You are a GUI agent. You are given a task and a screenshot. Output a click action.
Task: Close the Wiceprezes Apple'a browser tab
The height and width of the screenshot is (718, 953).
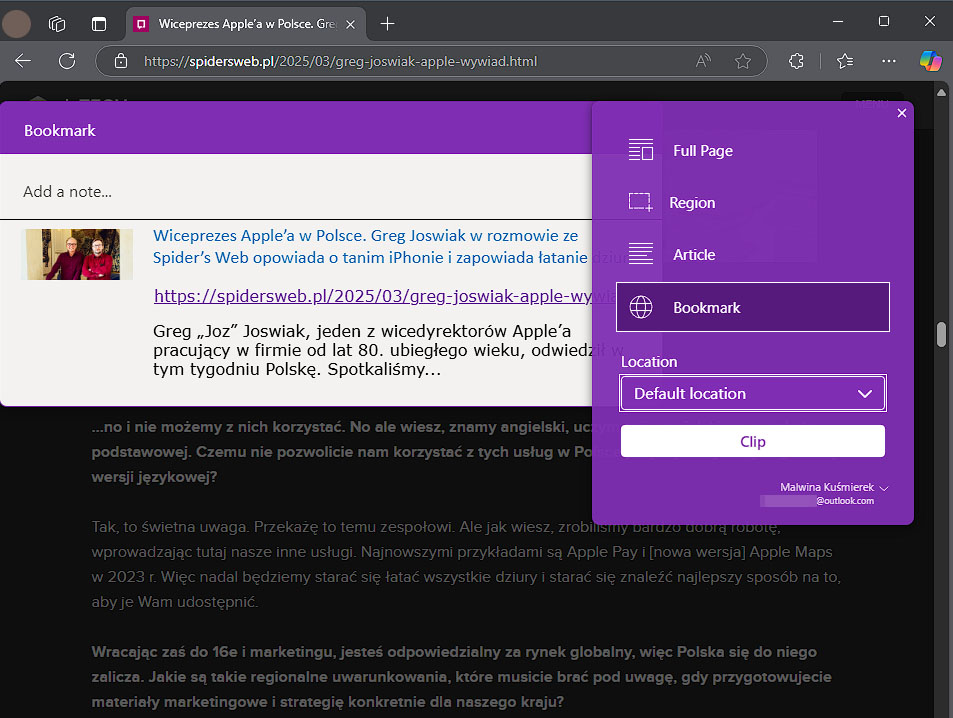(x=351, y=24)
